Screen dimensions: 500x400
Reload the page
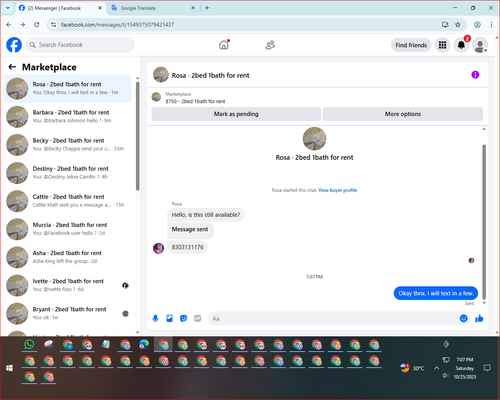pos(37,24)
